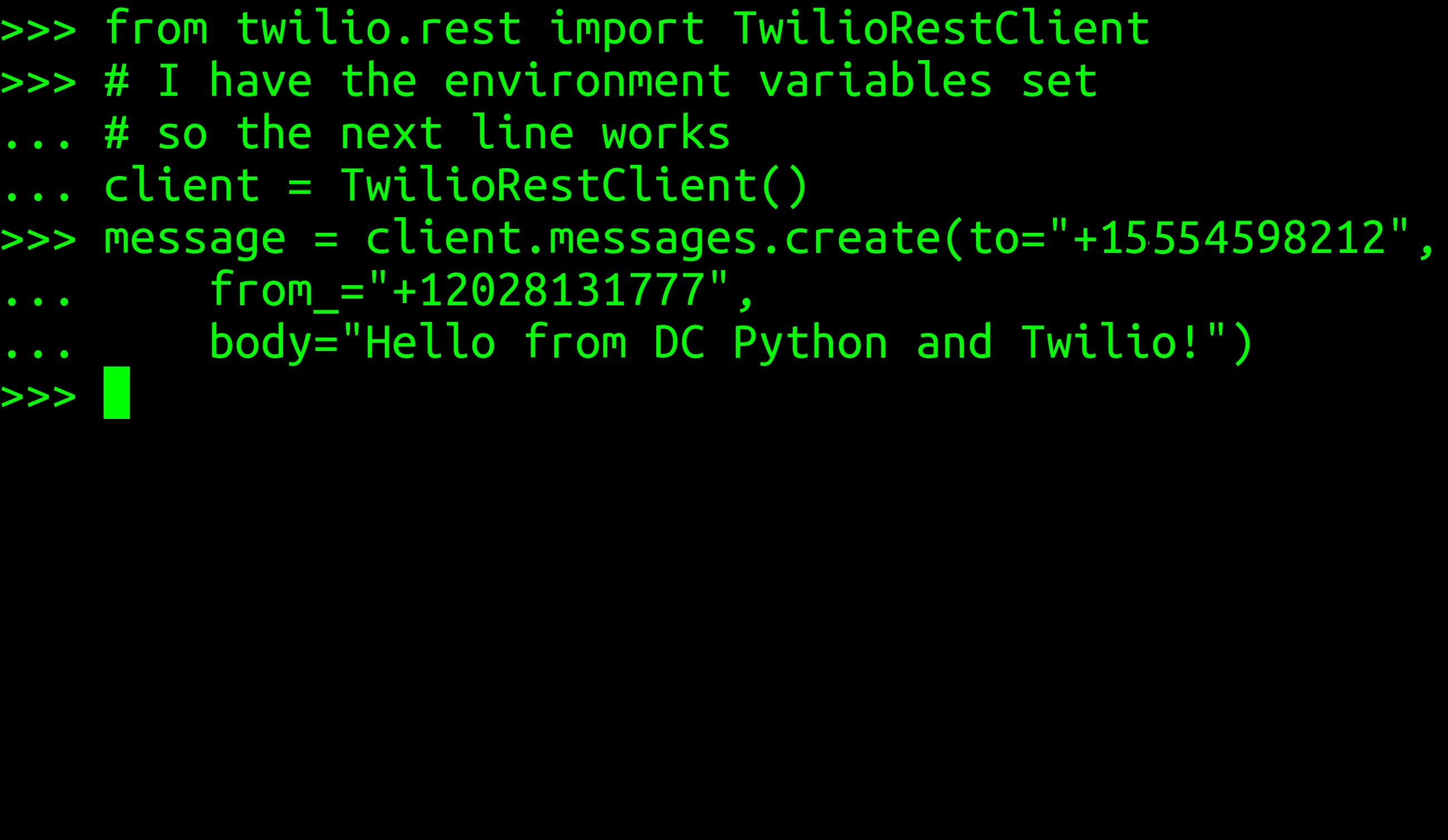
Task: Click the word 'environment' in the comment
Action: pyautogui.click(x=587, y=81)
